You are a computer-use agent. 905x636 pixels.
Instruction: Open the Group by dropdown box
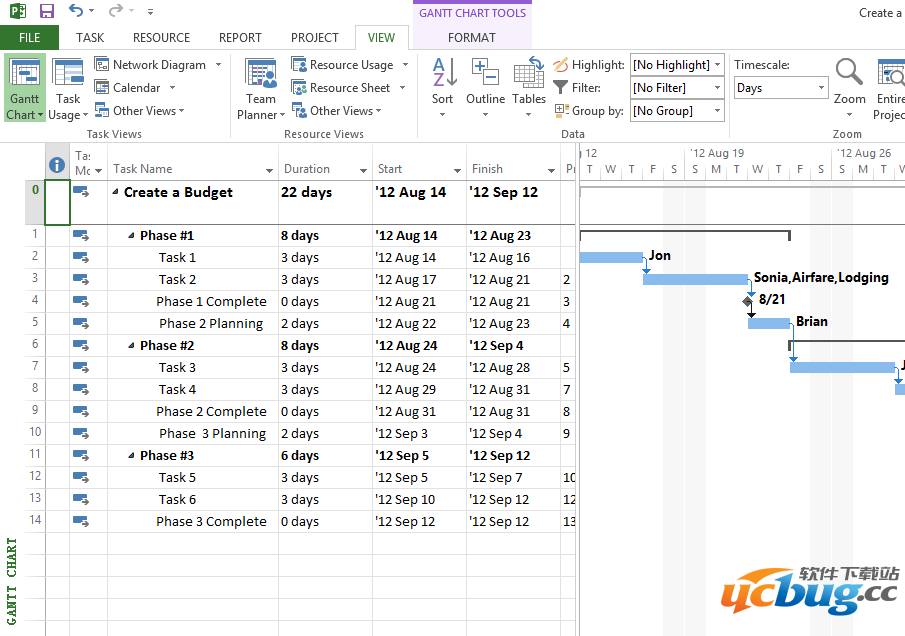pos(676,111)
